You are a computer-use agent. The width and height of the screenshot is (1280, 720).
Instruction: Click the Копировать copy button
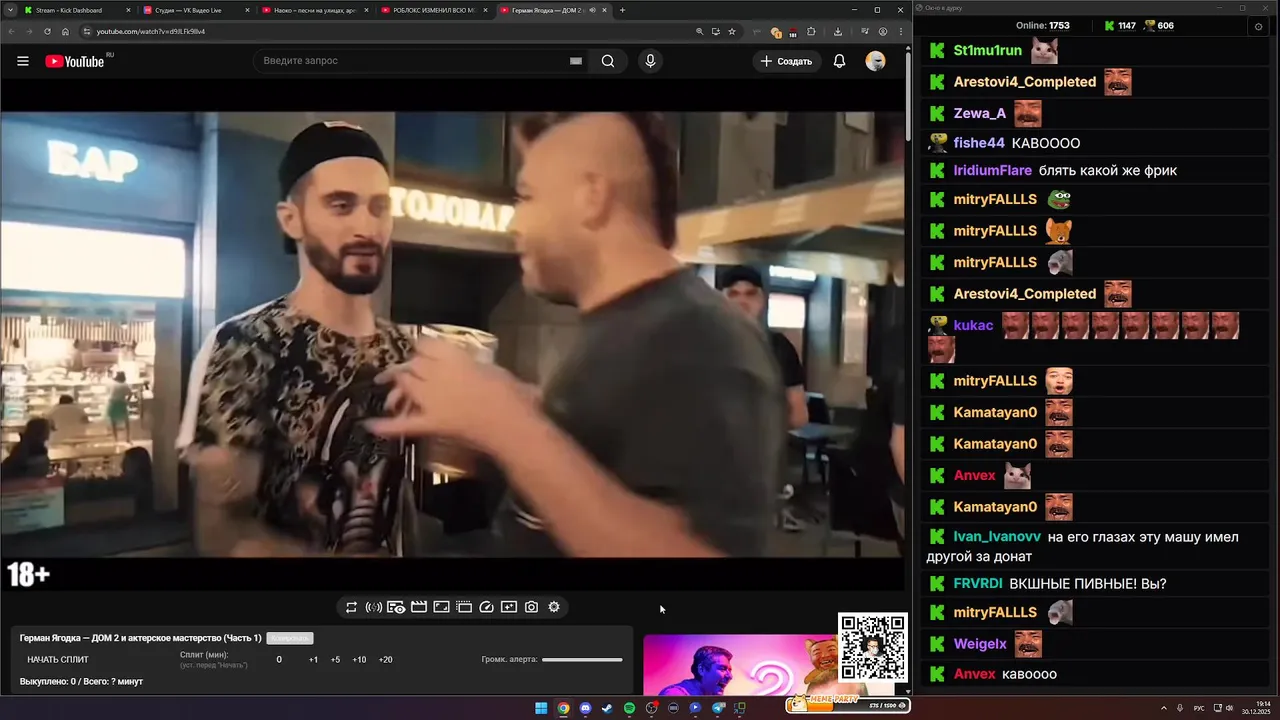tap(290, 638)
